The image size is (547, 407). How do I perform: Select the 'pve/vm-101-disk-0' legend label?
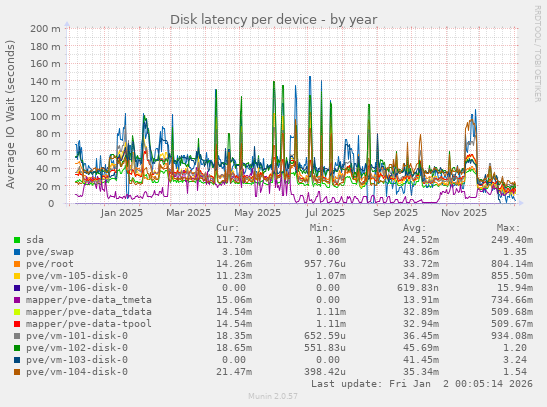(77, 336)
